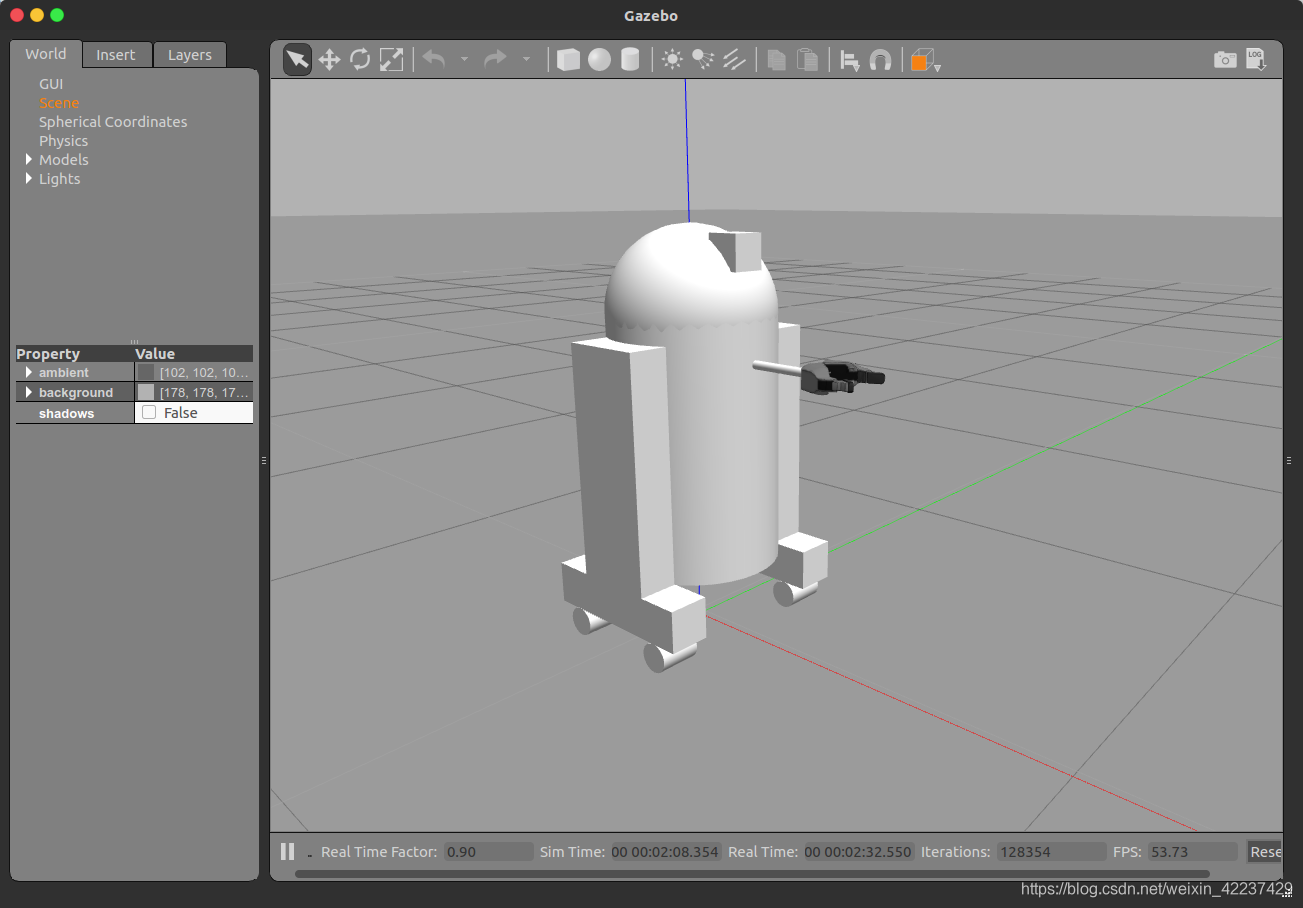Screen dimensions: 1303x908
Task: Click the log data recording icon
Action: coord(1256,60)
